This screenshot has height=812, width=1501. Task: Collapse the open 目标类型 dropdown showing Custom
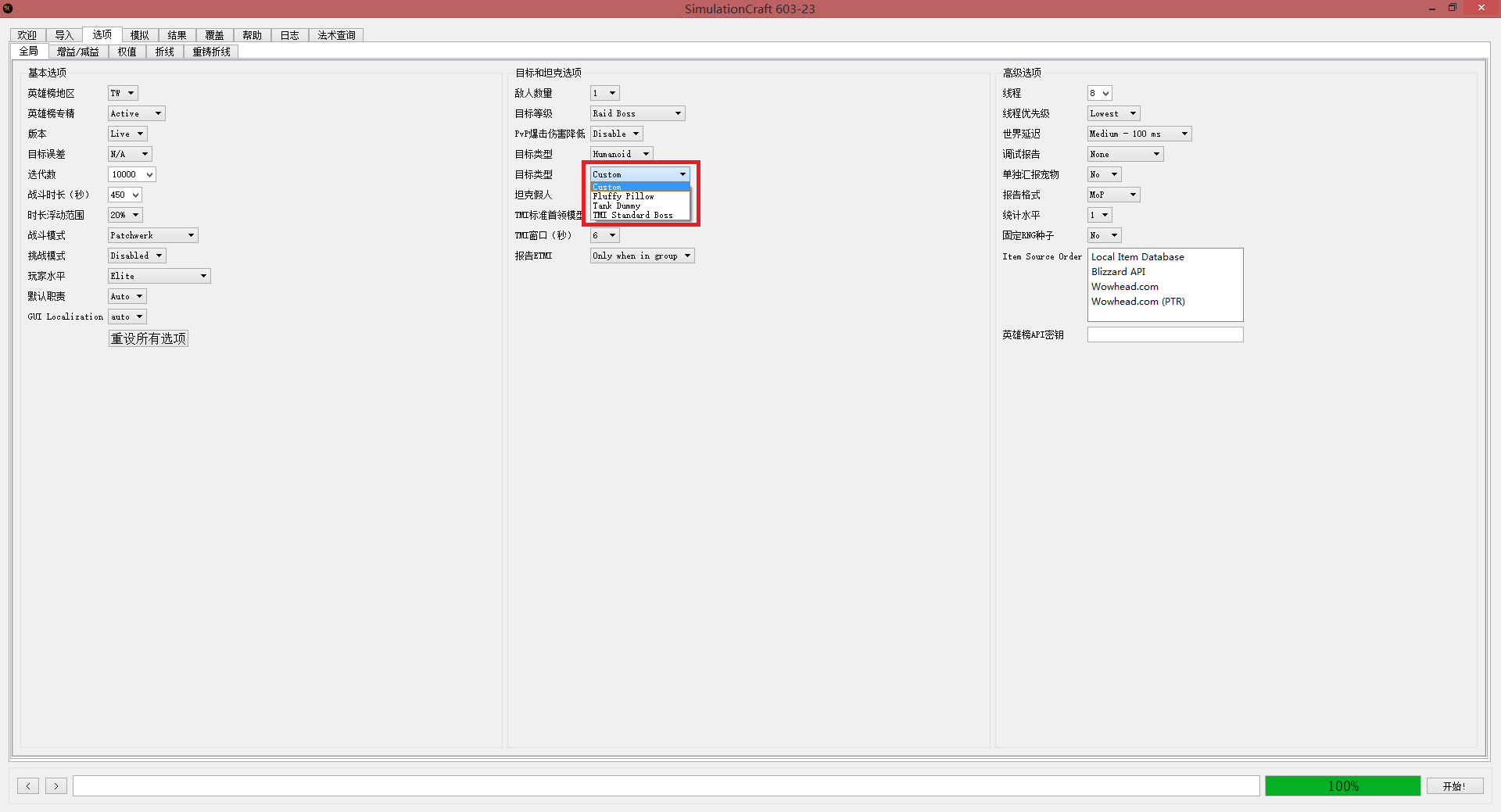(640, 174)
